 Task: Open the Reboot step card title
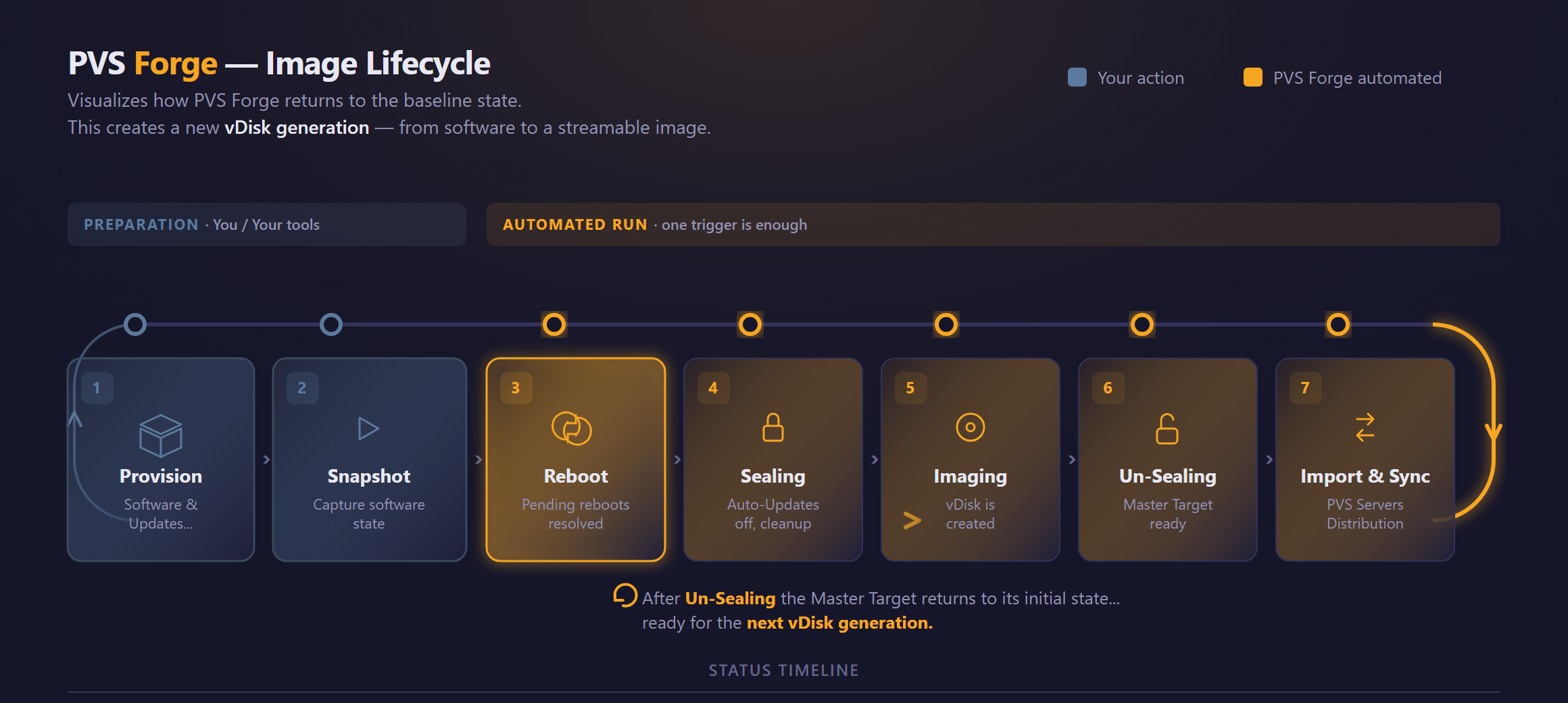(x=576, y=476)
